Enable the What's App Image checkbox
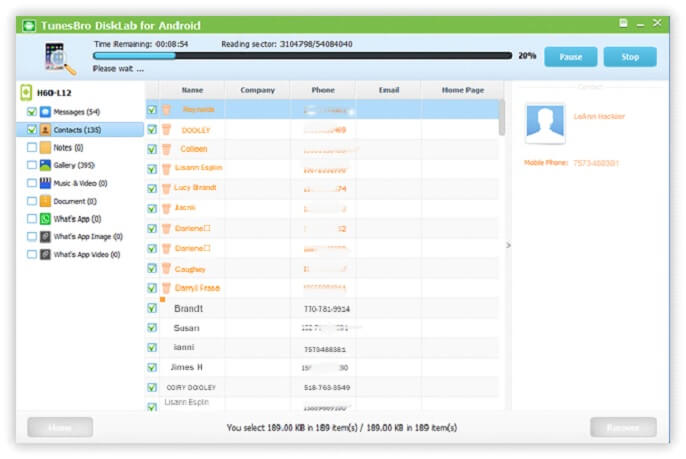Screen dimensions: 686x459 coord(32,237)
